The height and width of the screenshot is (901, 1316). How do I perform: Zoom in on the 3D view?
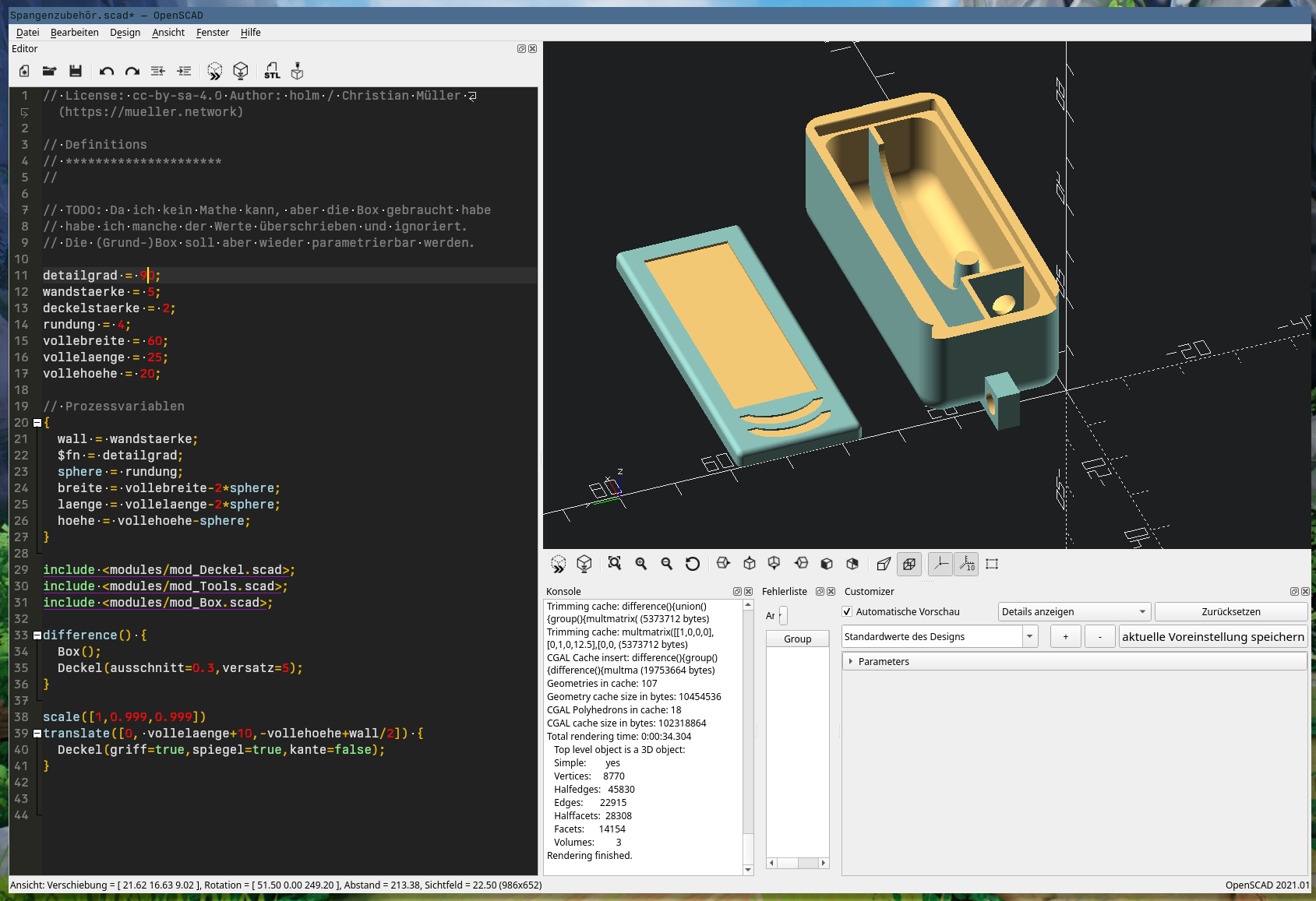click(x=641, y=564)
